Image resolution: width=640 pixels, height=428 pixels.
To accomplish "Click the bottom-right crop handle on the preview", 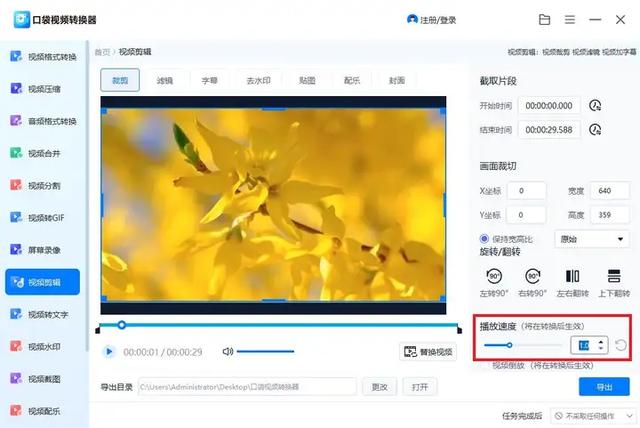I will point(443,299).
